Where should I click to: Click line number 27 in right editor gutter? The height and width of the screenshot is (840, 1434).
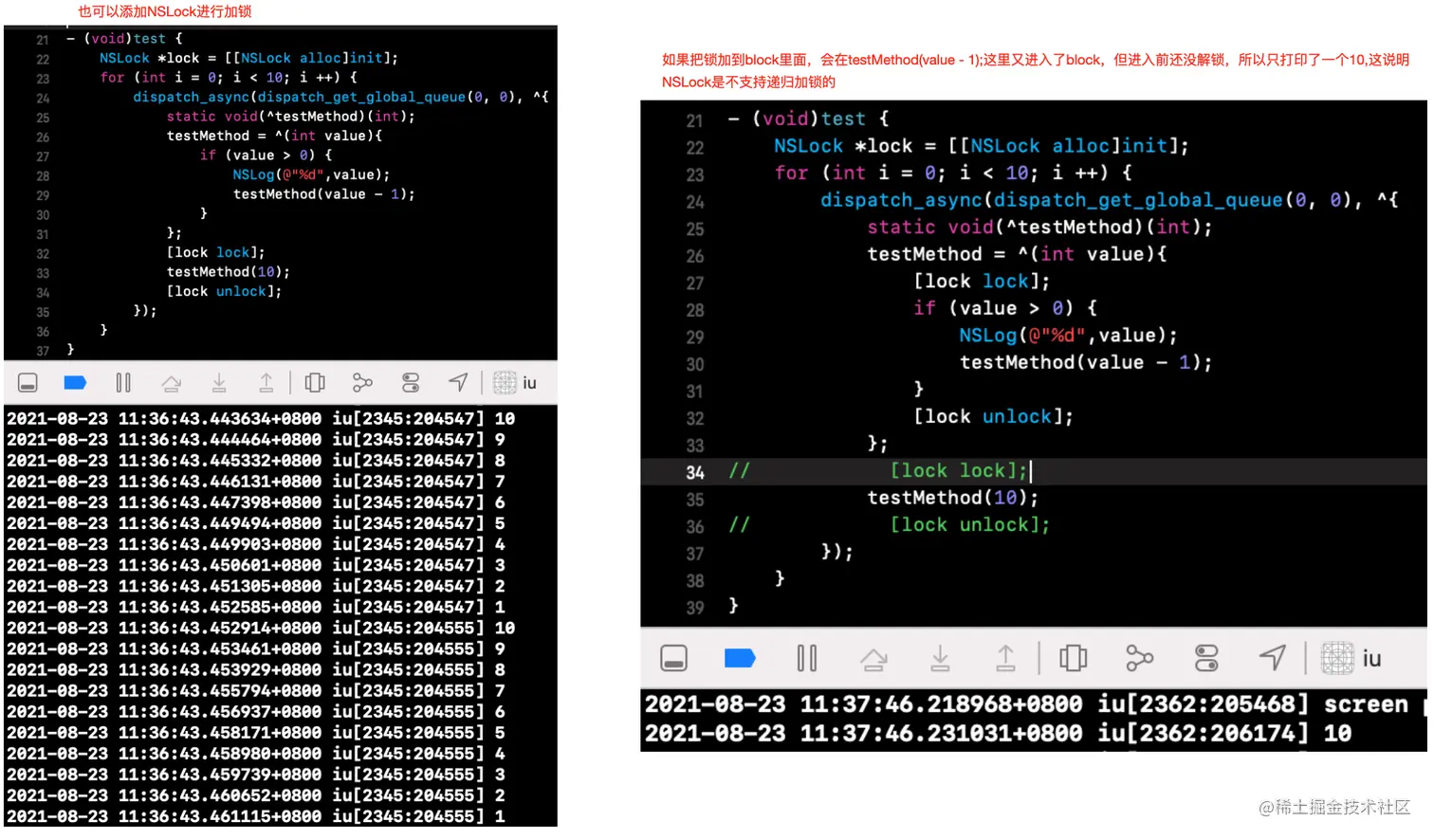tap(695, 283)
